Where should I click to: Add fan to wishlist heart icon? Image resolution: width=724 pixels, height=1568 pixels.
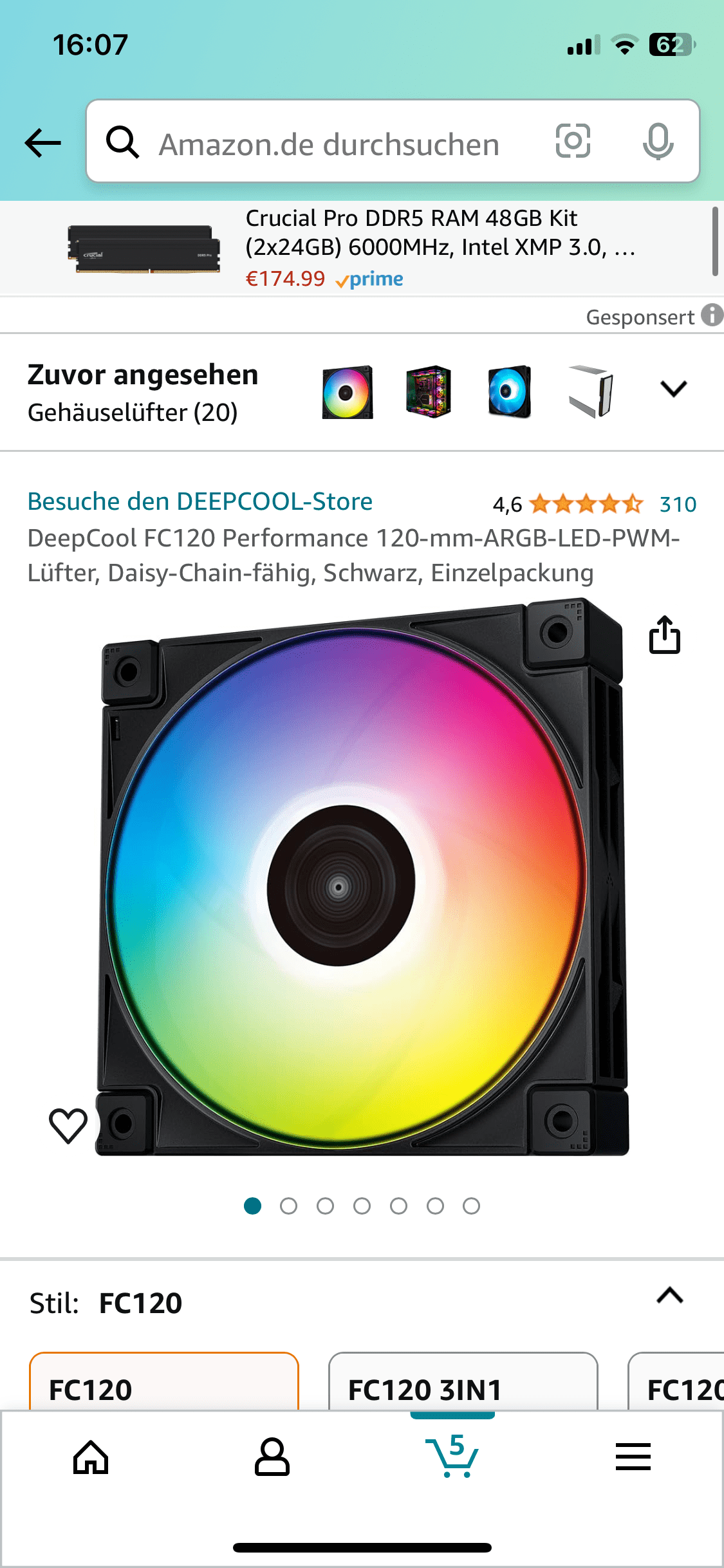coord(68,1126)
